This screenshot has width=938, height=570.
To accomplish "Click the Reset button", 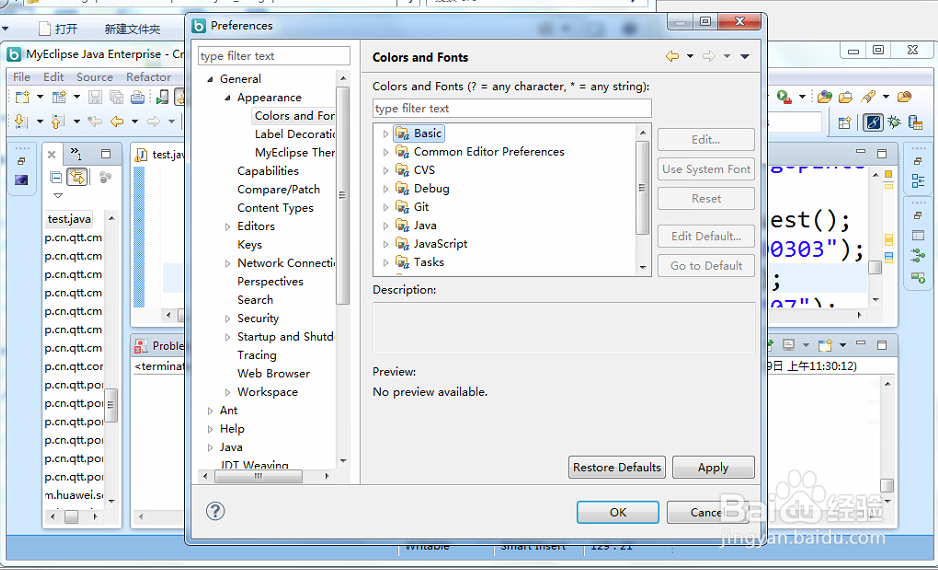I will [706, 199].
